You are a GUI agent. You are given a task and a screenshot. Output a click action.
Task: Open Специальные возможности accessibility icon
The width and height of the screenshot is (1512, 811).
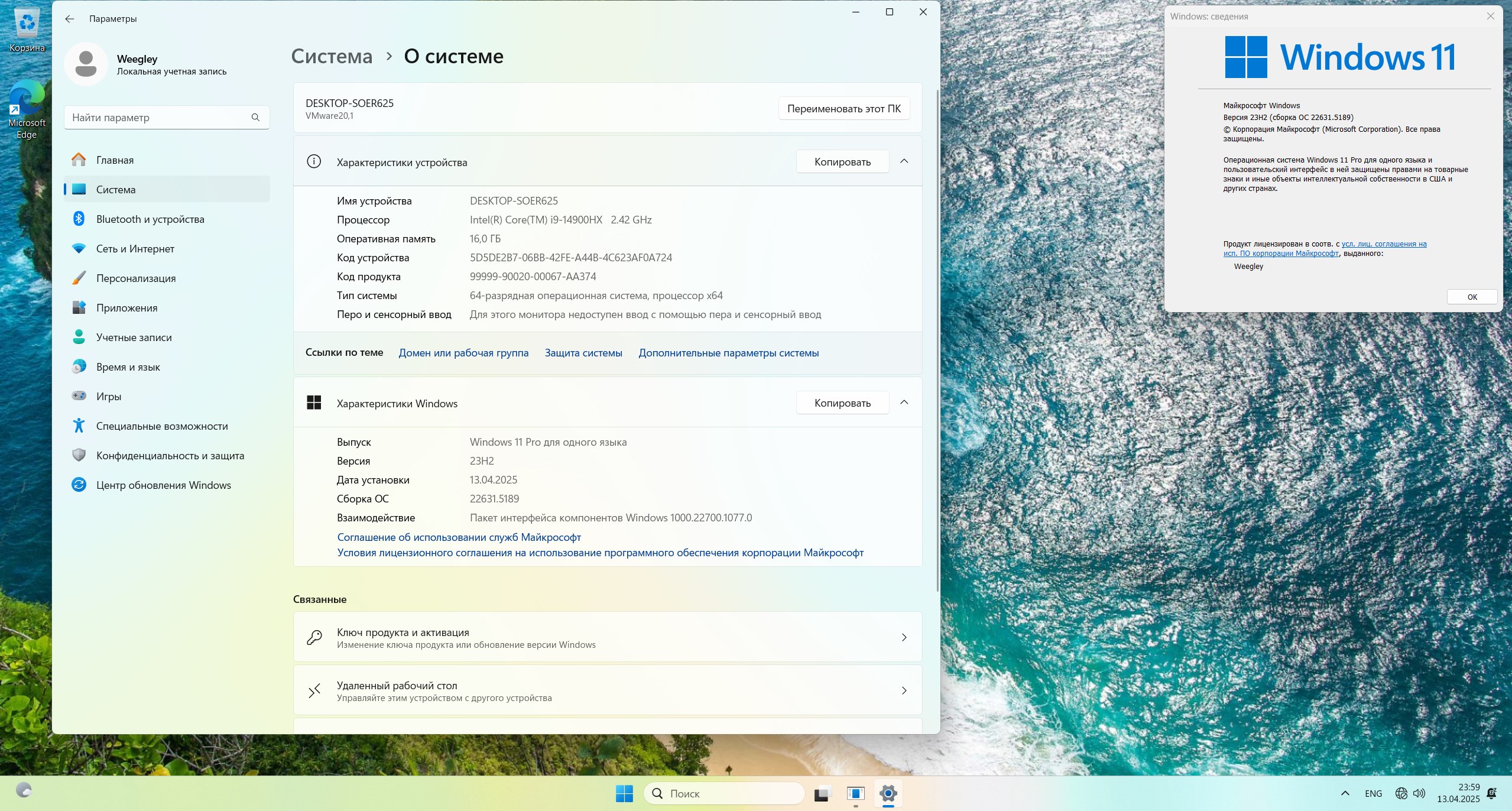coord(79,426)
